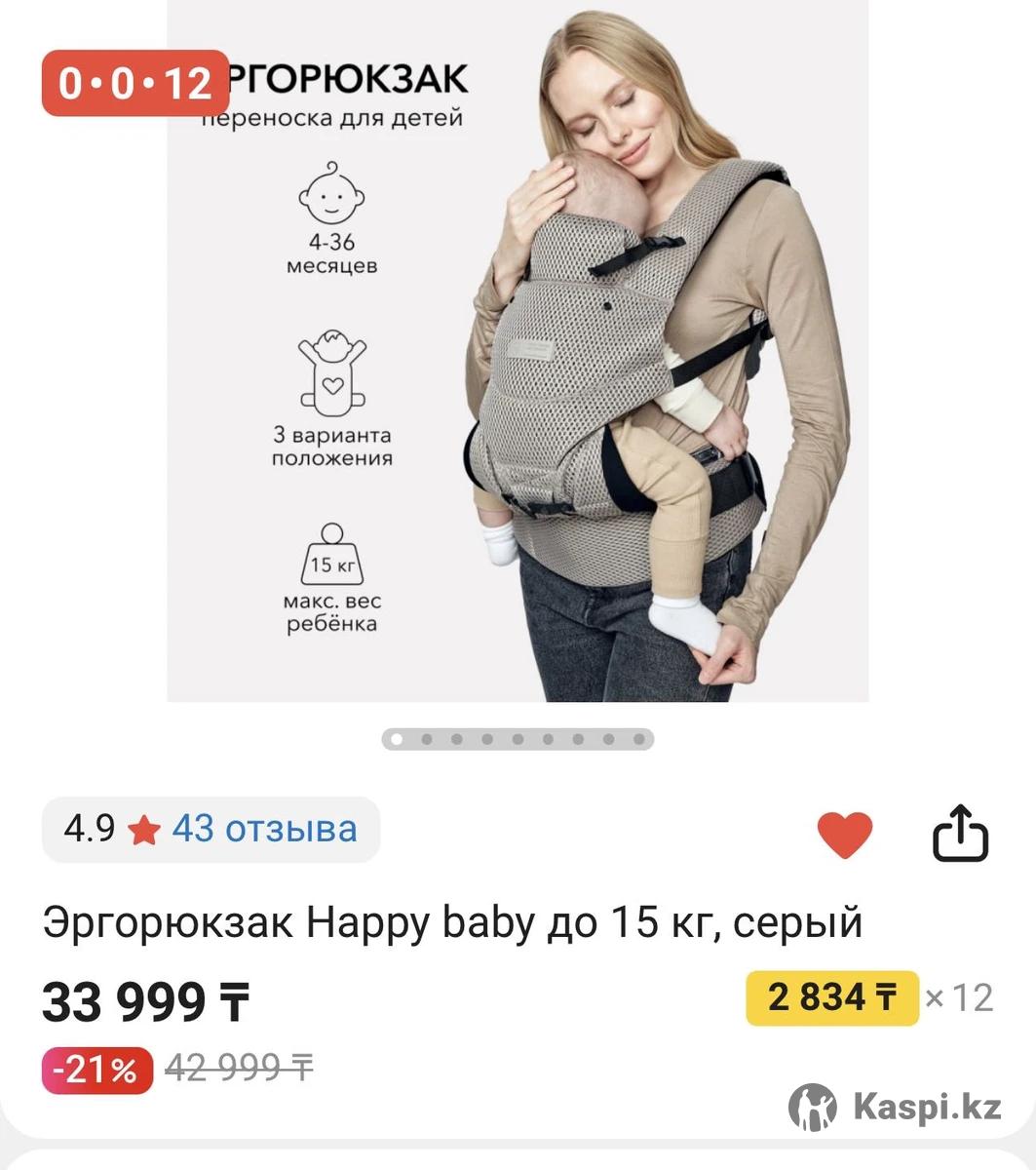
Task: Tap the 0·0·12 installment badge
Action: [135, 83]
